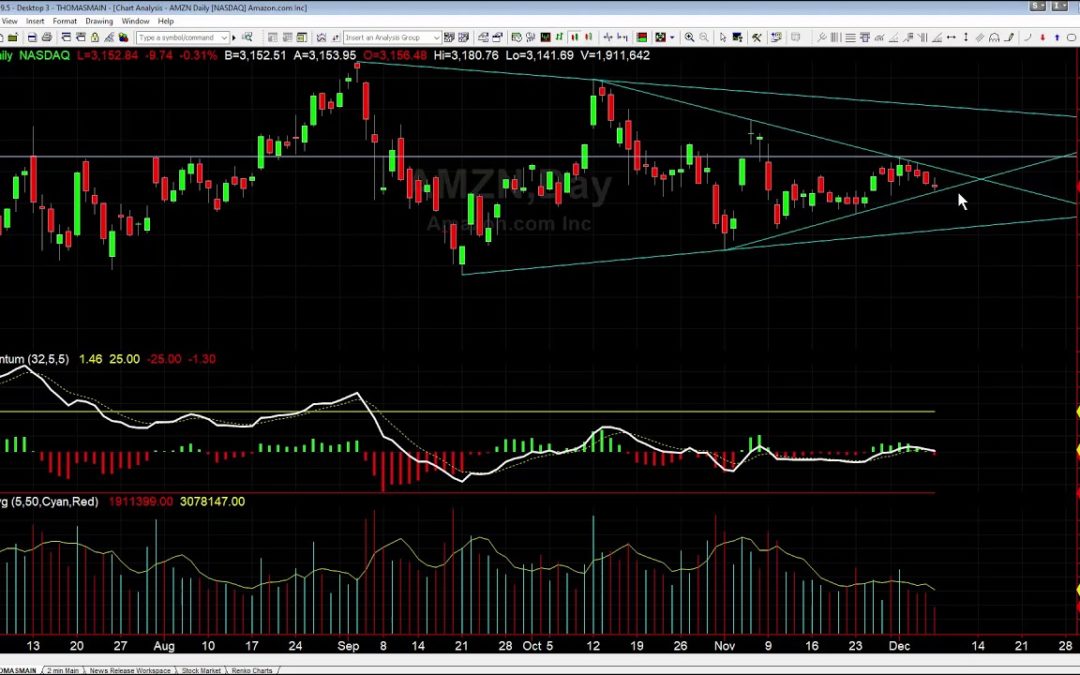The image size is (1080, 675).
Task: Click the Zoom Out magnifier icon
Action: (704, 37)
